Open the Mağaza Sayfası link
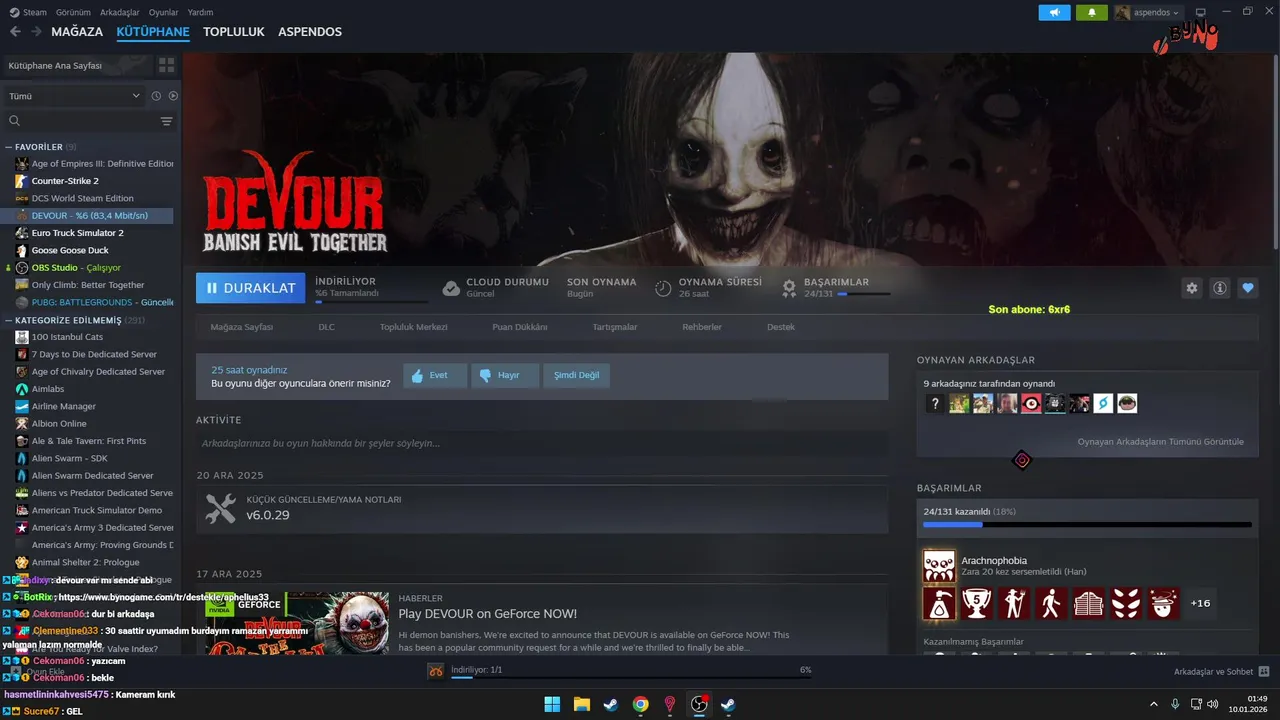1280x720 pixels. (x=241, y=327)
